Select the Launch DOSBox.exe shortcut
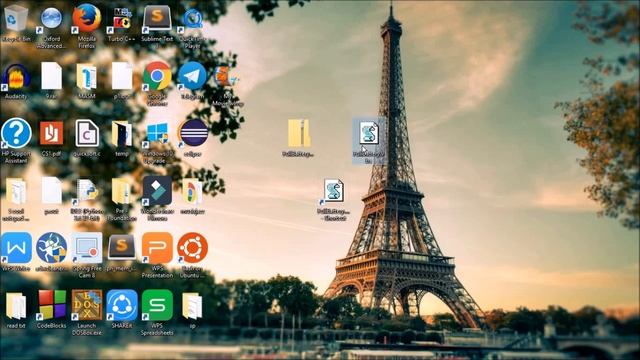 tap(87, 305)
